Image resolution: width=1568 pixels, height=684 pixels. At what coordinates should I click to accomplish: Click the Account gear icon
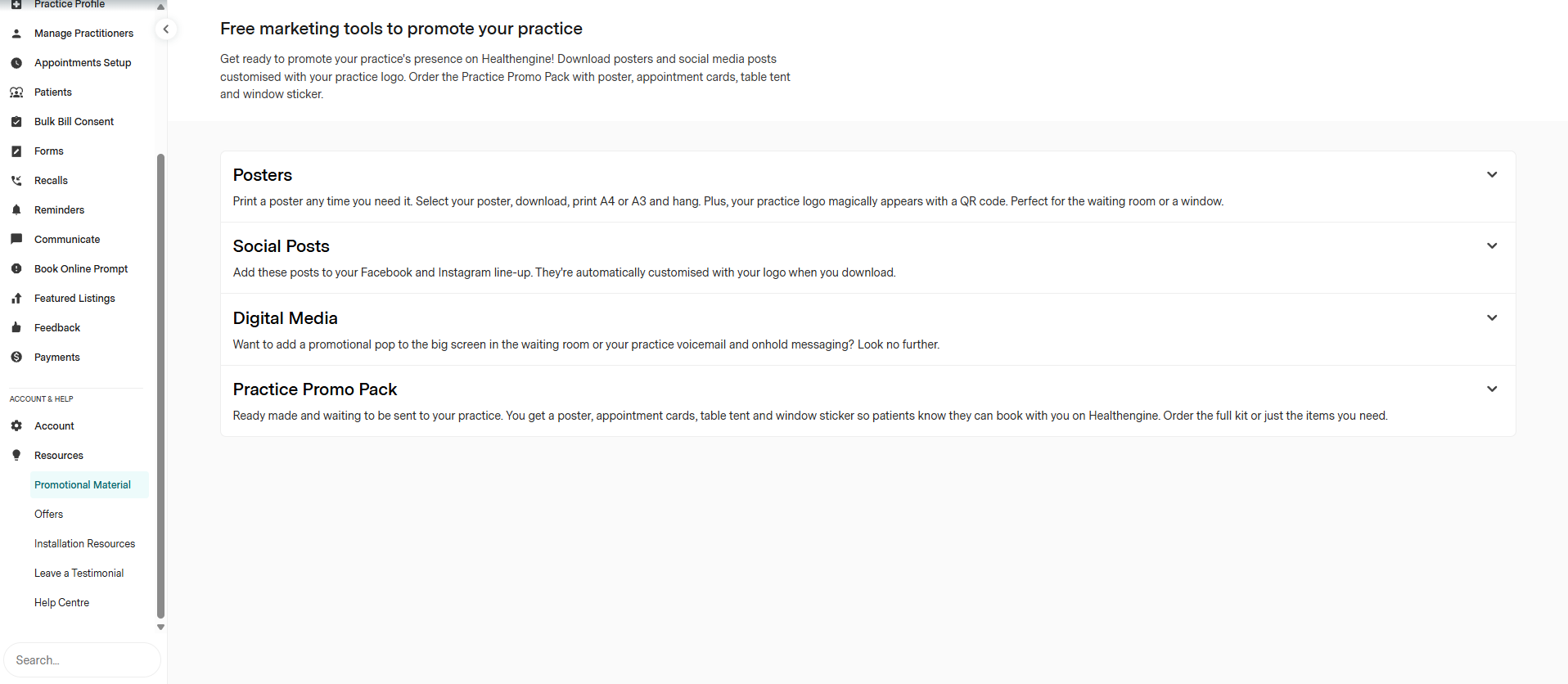[16, 426]
